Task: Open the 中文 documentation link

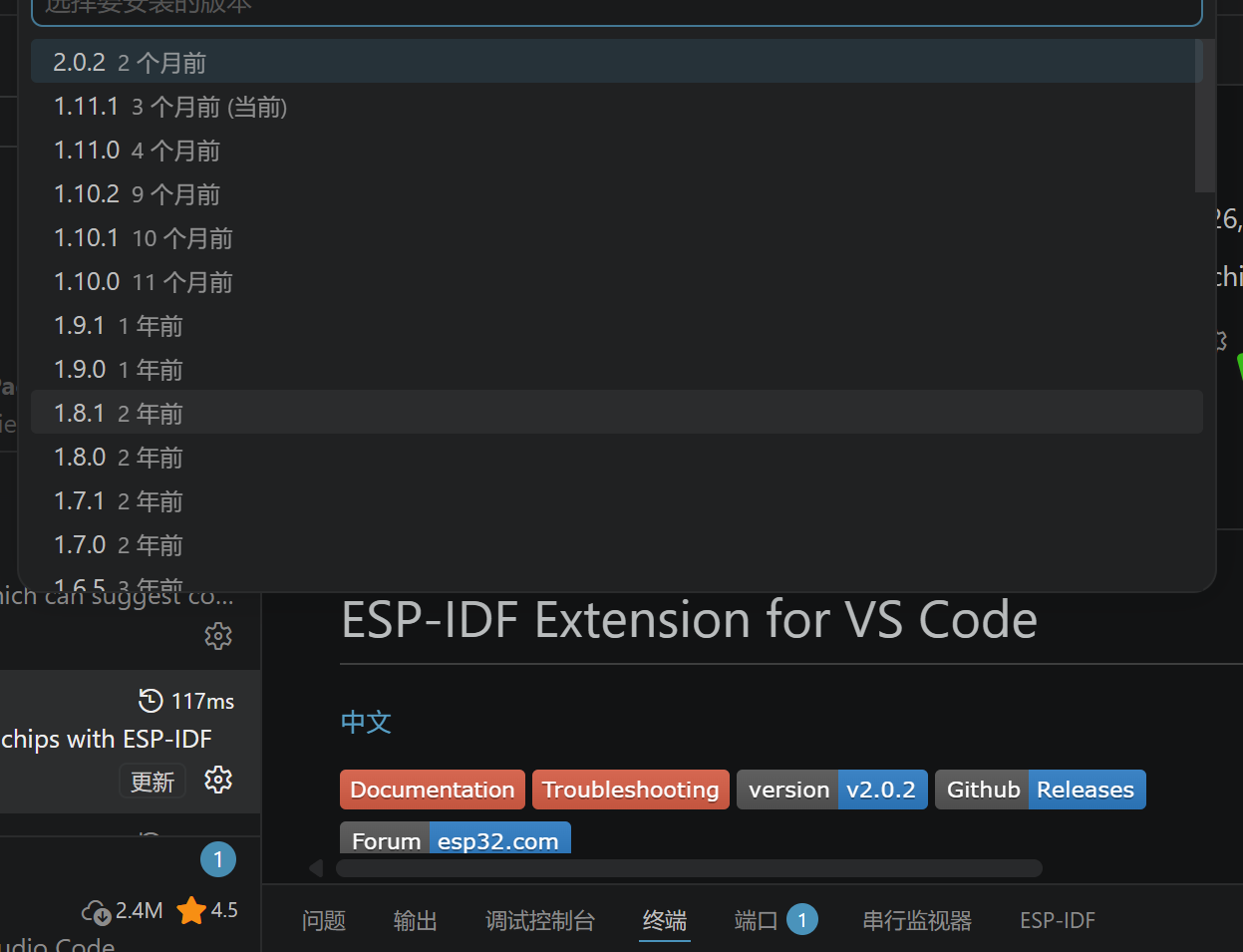Action: pyautogui.click(x=366, y=722)
